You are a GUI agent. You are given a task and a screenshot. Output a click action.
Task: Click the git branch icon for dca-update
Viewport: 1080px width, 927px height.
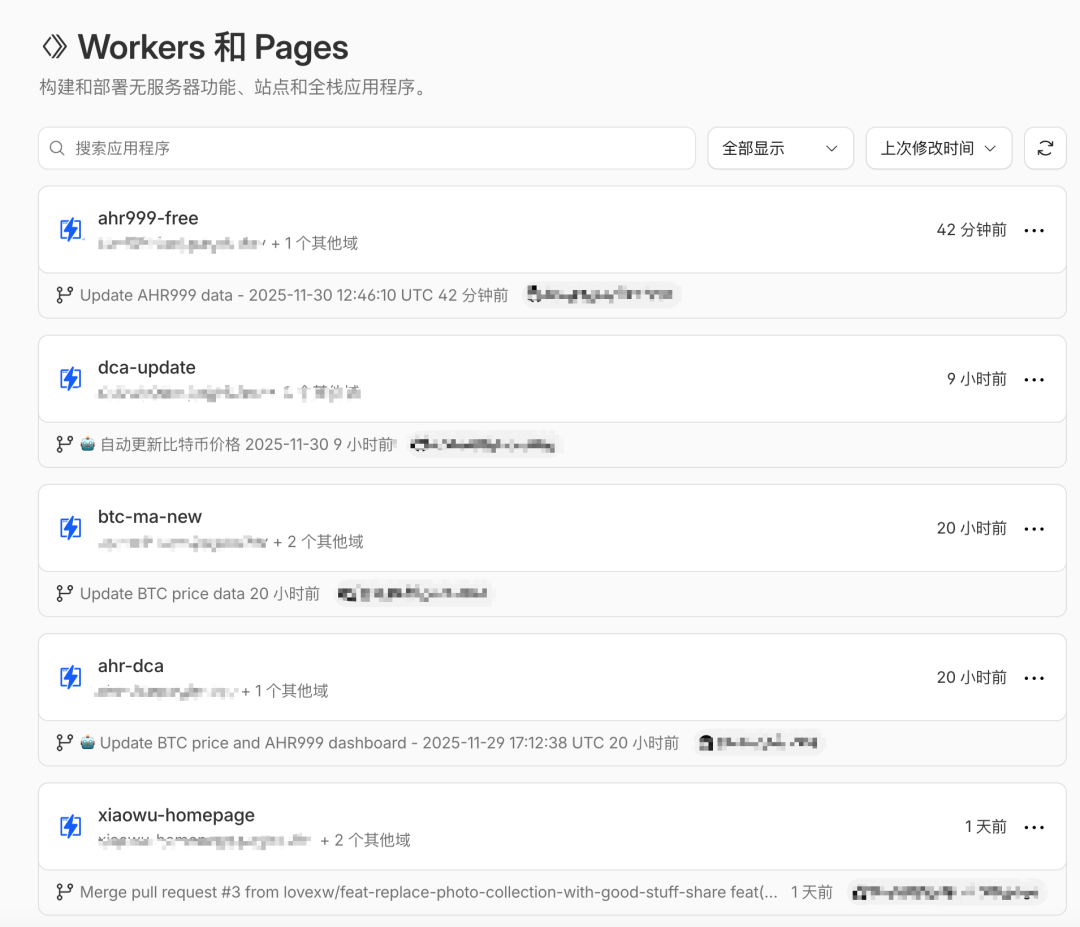coord(65,444)
